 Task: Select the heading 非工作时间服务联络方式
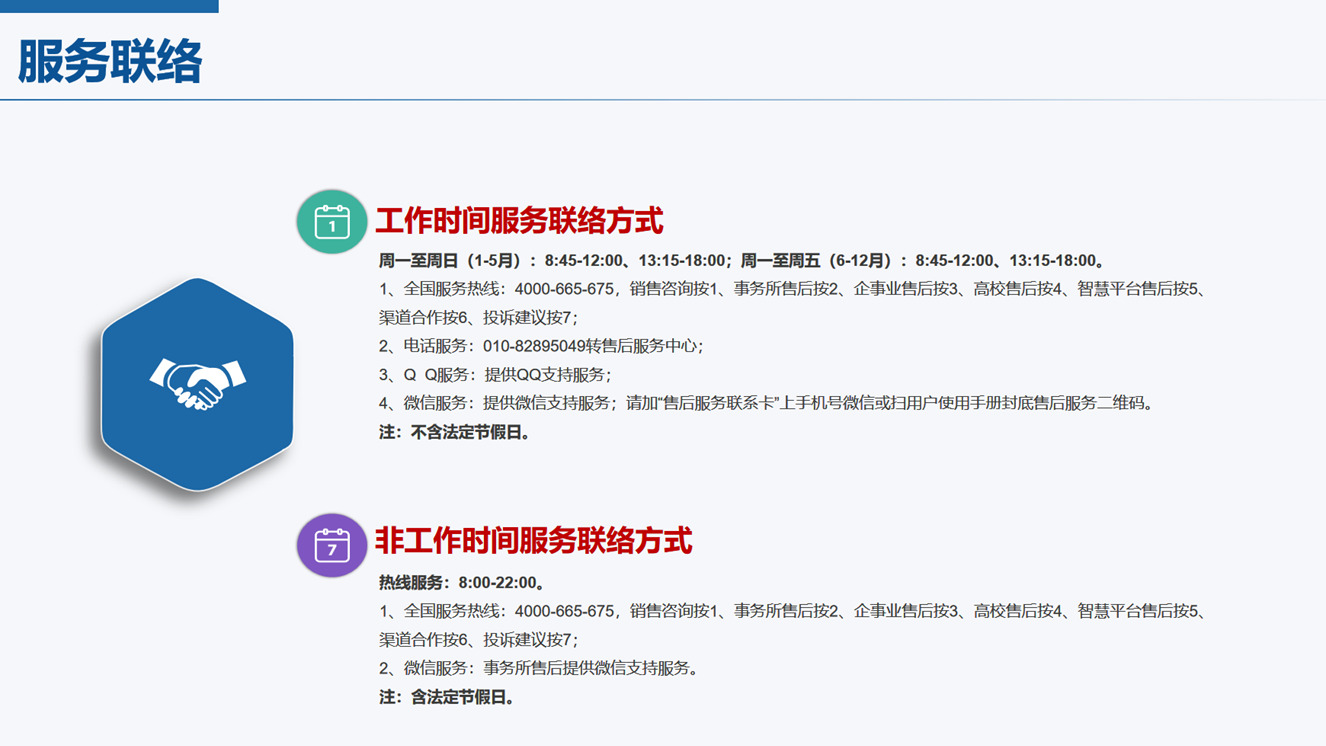coord(534,541)
